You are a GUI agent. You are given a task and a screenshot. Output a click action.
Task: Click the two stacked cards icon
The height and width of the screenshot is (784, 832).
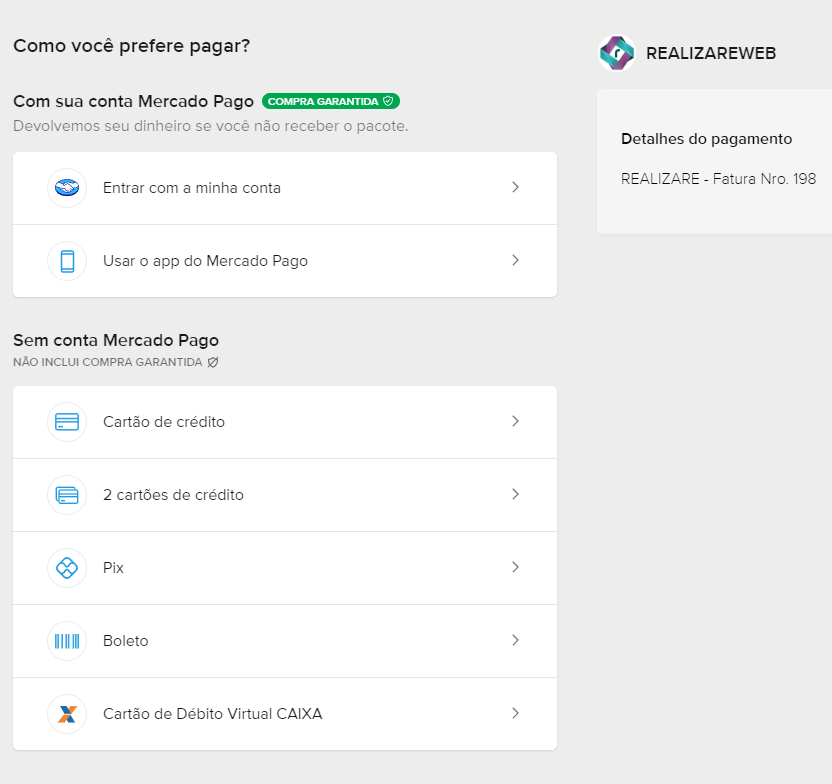click(x=67, y=495)
